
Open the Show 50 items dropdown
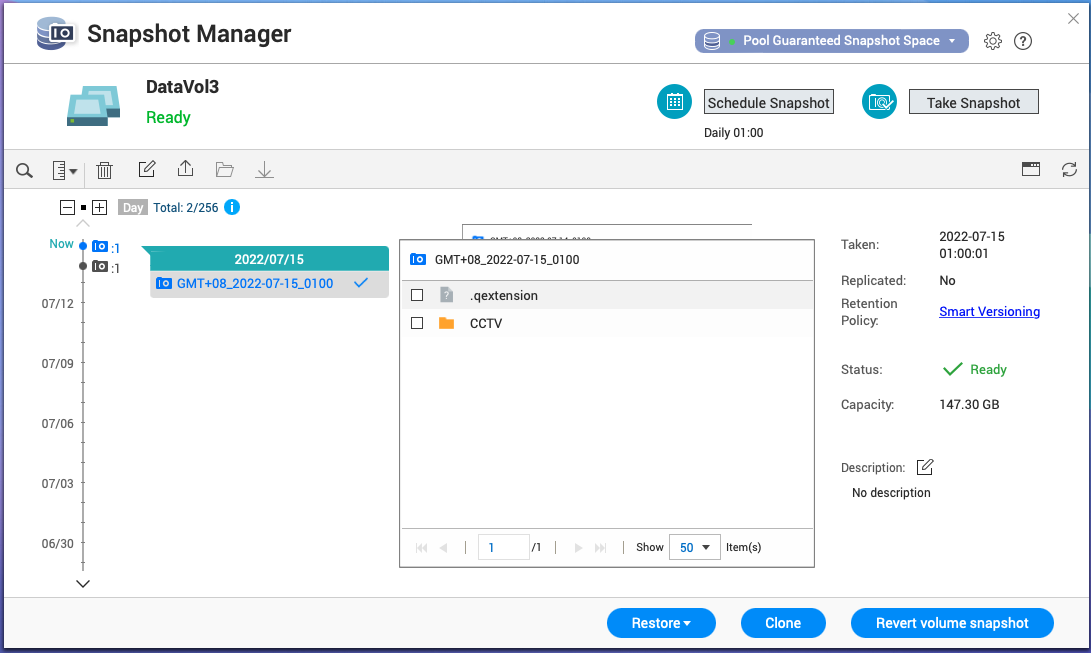694,547
